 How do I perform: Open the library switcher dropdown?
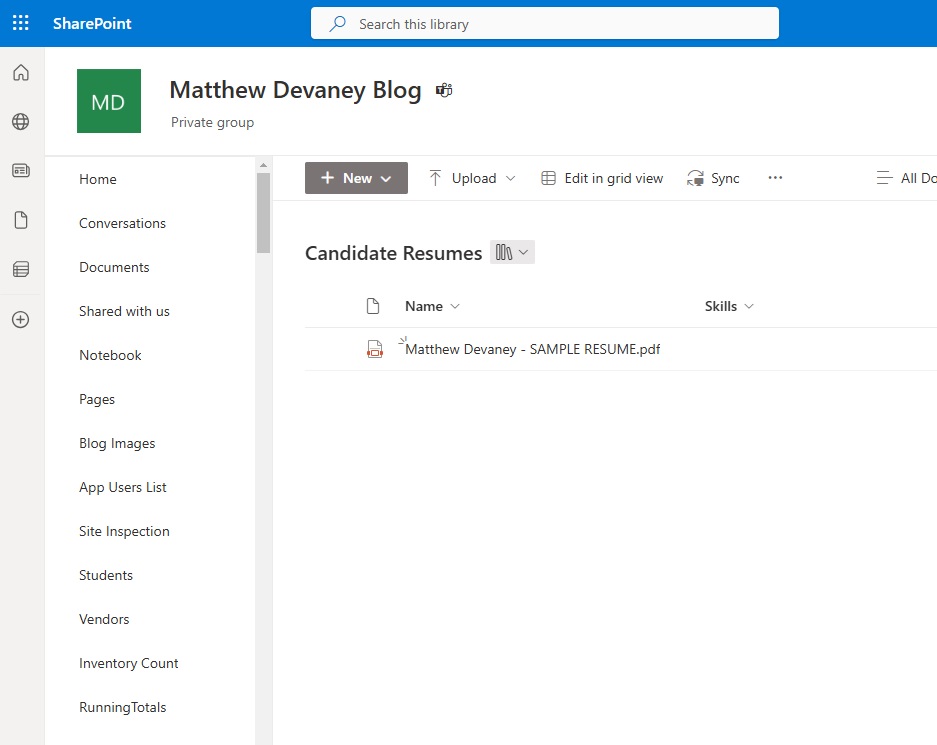(512, 252)
